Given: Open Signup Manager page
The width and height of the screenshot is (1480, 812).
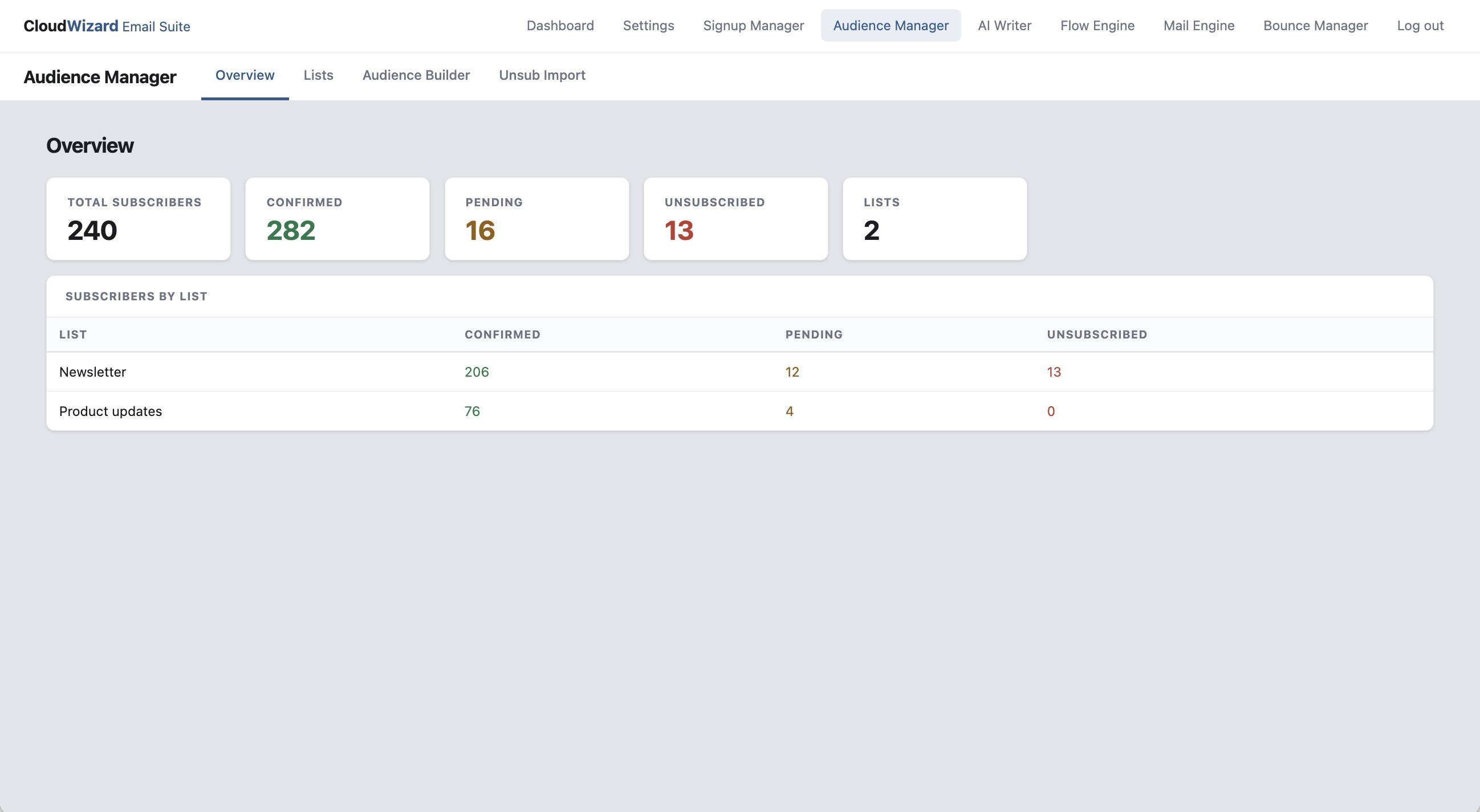Looking at the screenshot, I should coord(753,26).
